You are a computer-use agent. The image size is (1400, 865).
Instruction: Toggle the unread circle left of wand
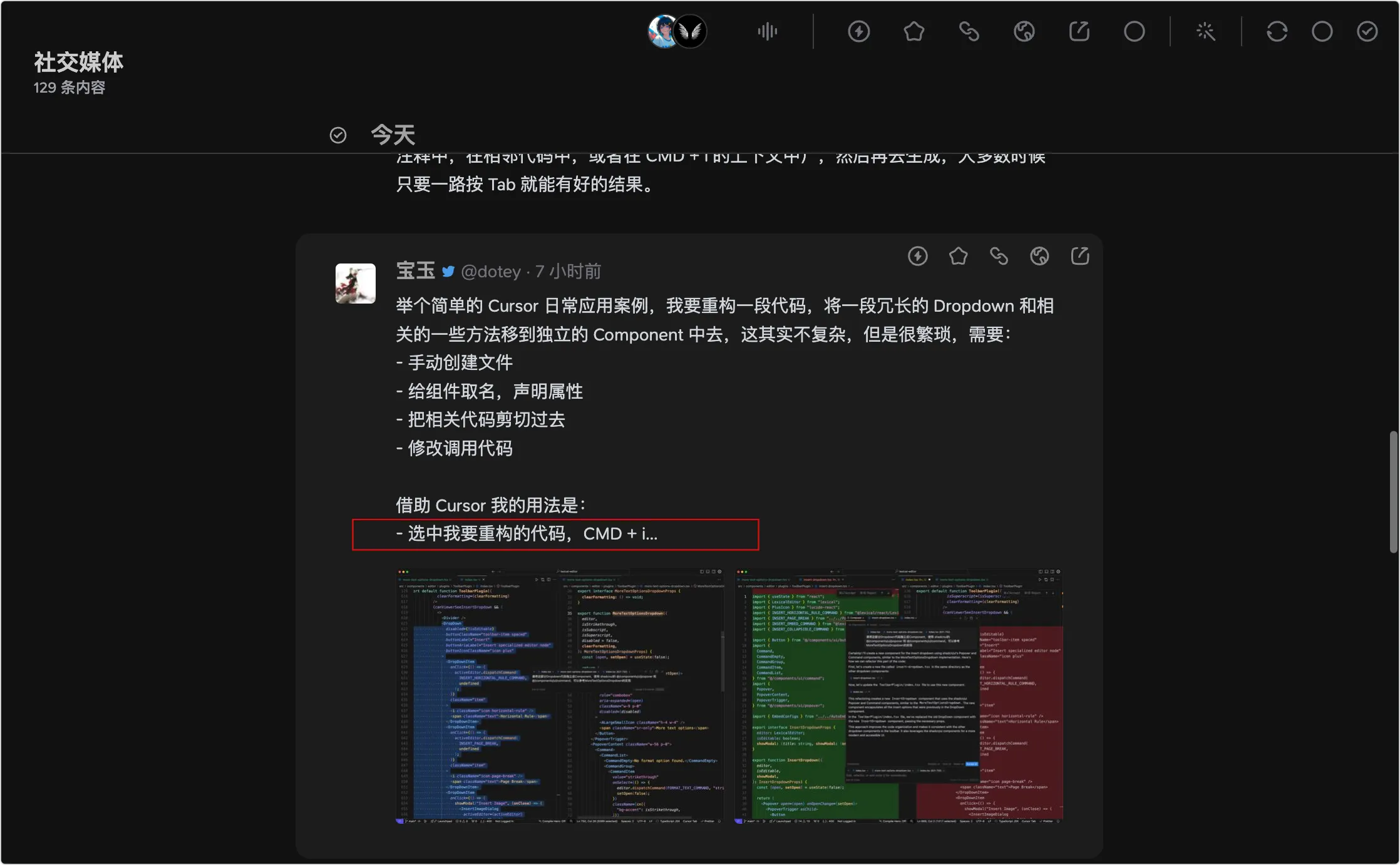point(1134,31)
